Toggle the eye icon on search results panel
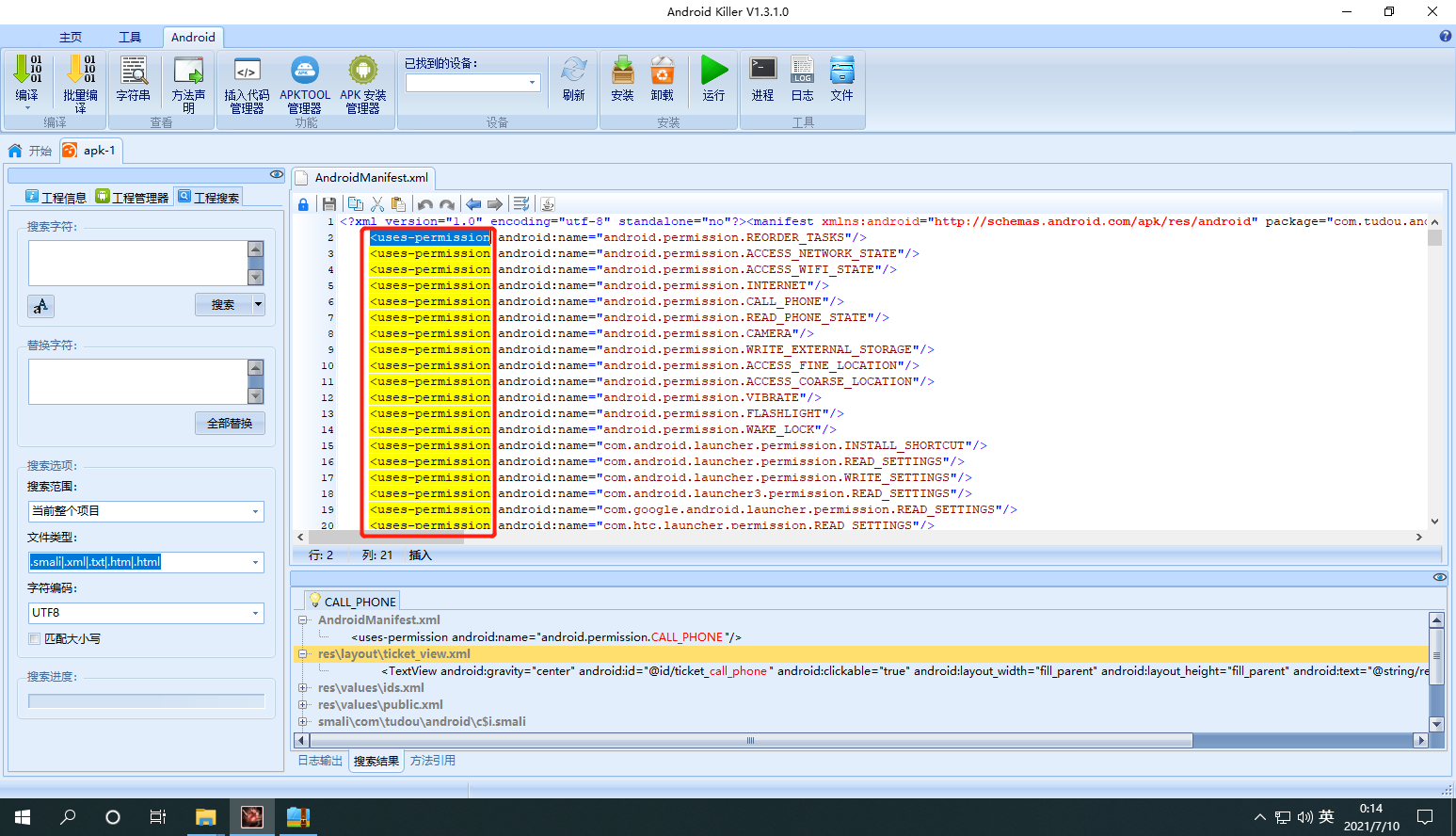The width and height of the screenshot is (1456, 836). coord(1439,577)
